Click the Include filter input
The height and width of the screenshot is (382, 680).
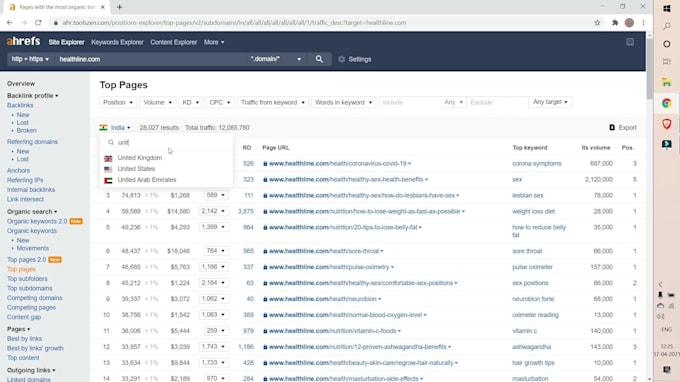[410, 102]
